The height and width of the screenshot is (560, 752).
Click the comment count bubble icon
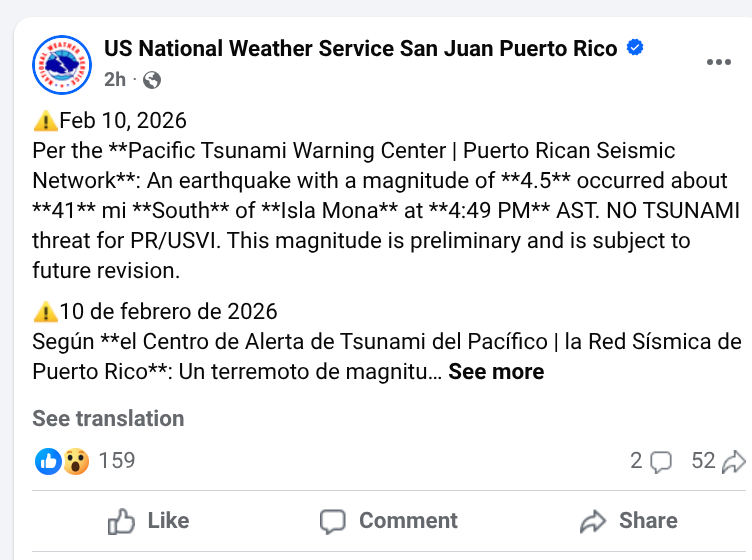tap(661, 461)
